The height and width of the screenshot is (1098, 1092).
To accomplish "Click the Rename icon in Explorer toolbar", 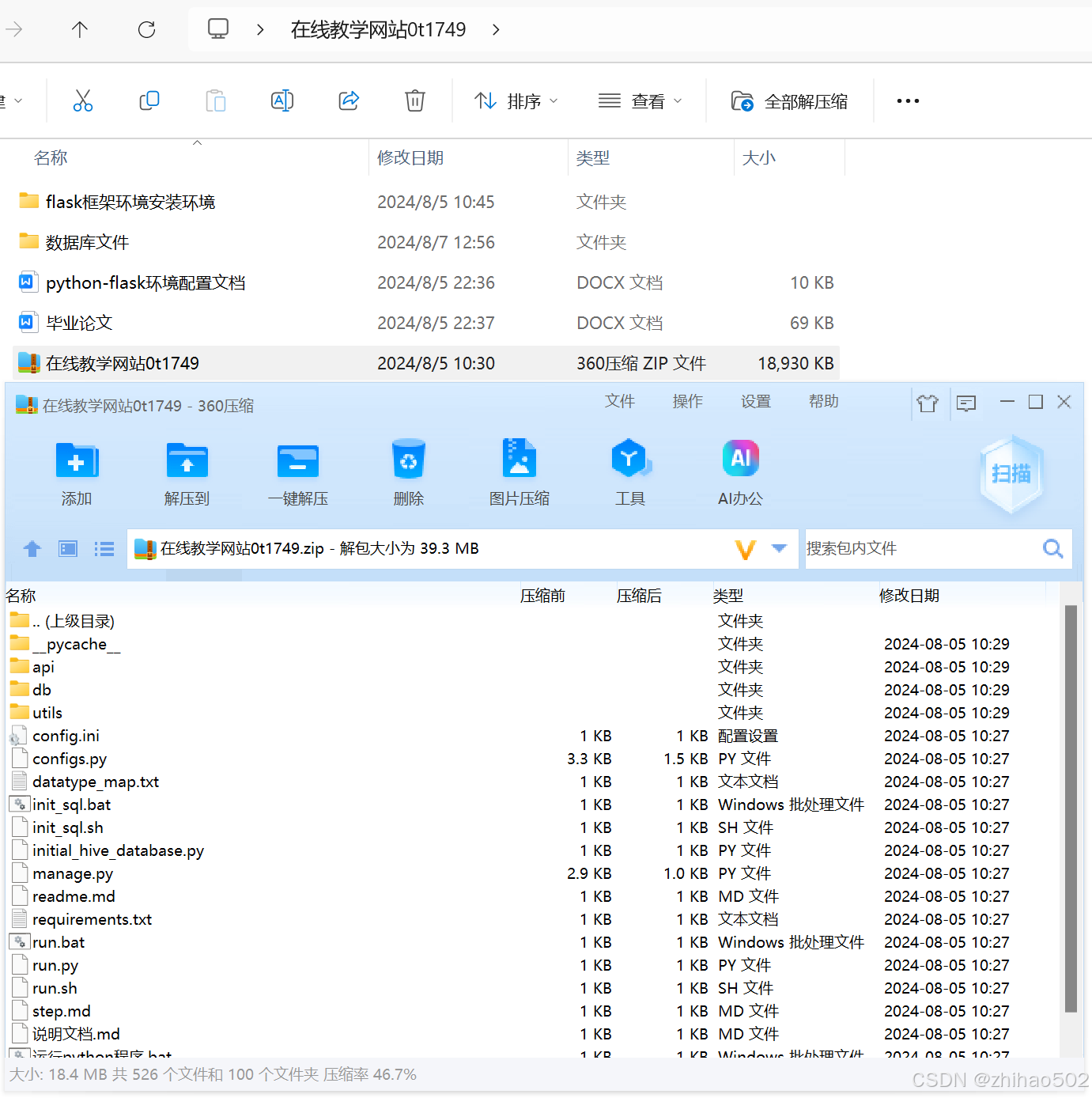I will coord(282,100).
